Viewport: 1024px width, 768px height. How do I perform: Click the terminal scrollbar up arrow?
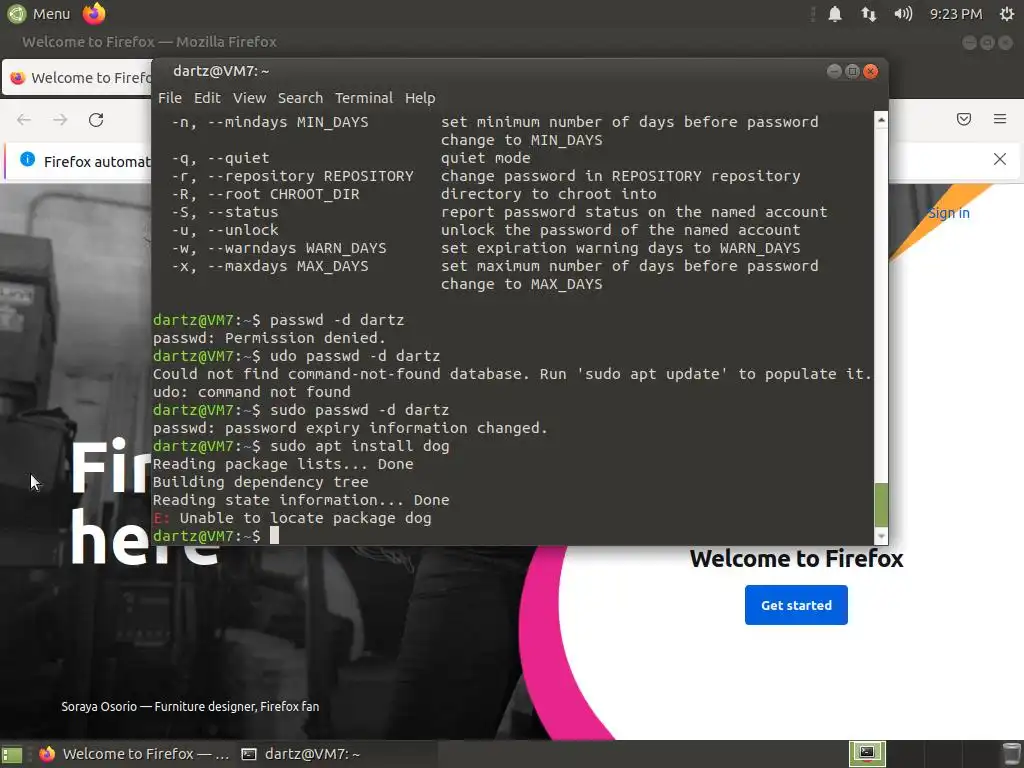coord(881,120)
